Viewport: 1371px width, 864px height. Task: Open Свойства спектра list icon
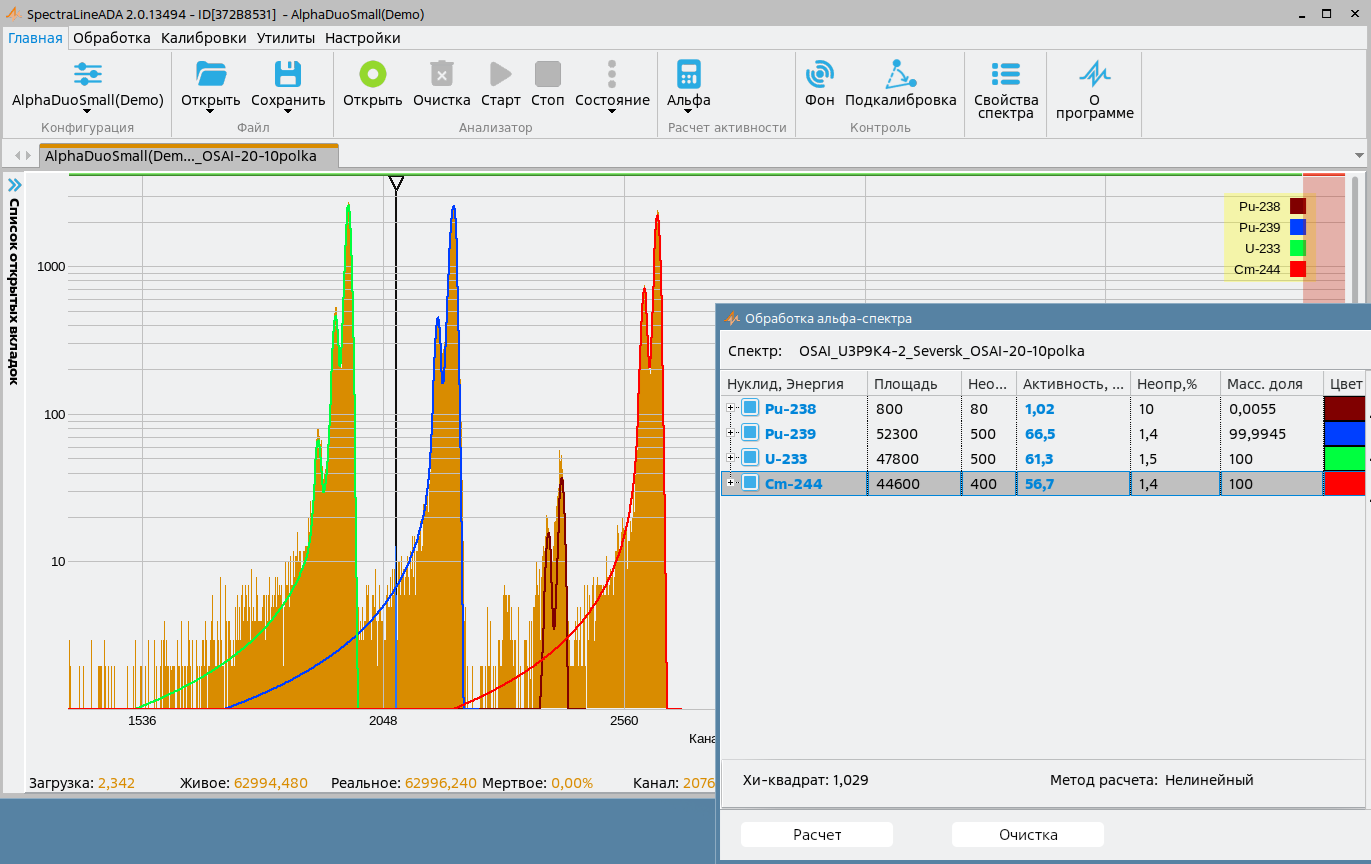[x=1005, y=74]
